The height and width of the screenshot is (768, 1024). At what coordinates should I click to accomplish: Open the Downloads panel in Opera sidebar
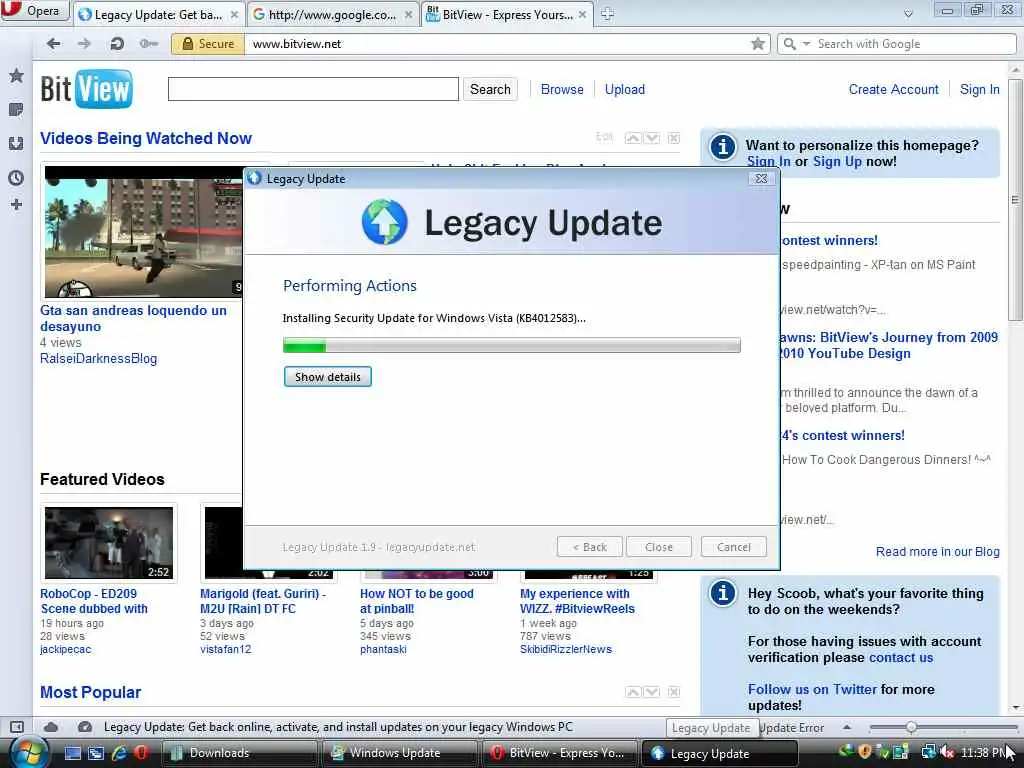[16, 143]
